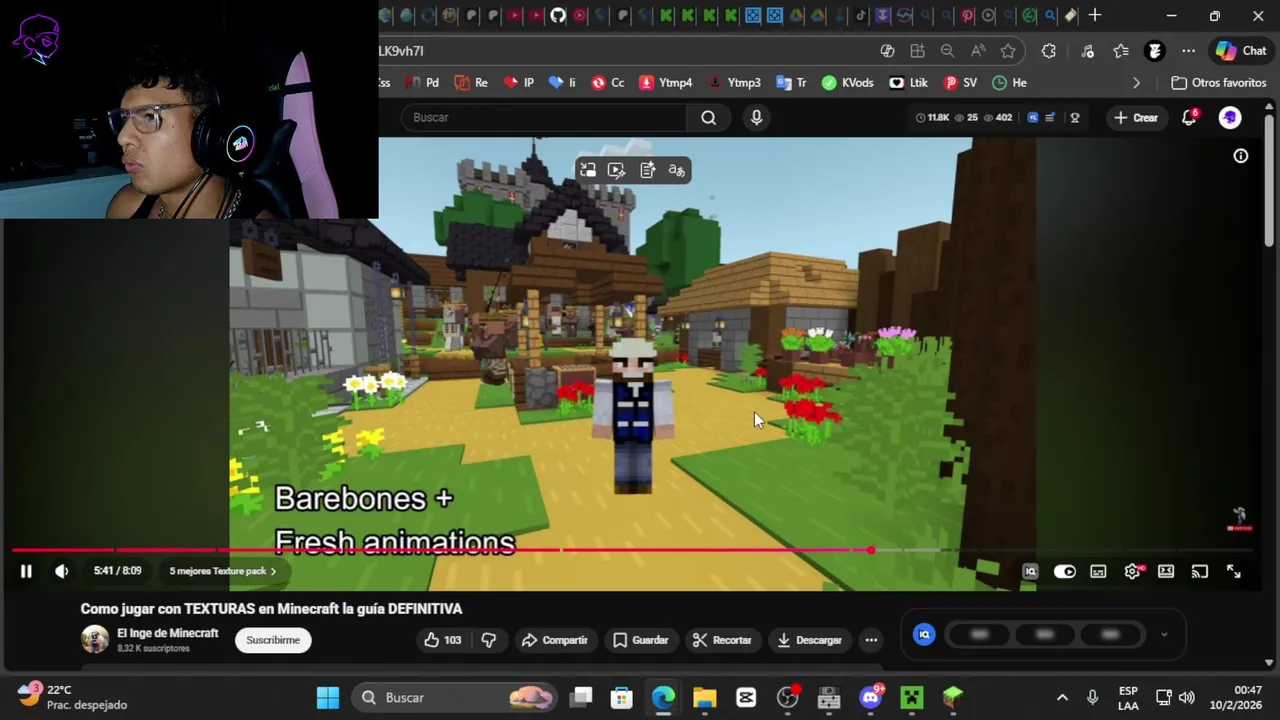Open the Otros favoritos folder
1280x720 pixels.
point(1219,83)
